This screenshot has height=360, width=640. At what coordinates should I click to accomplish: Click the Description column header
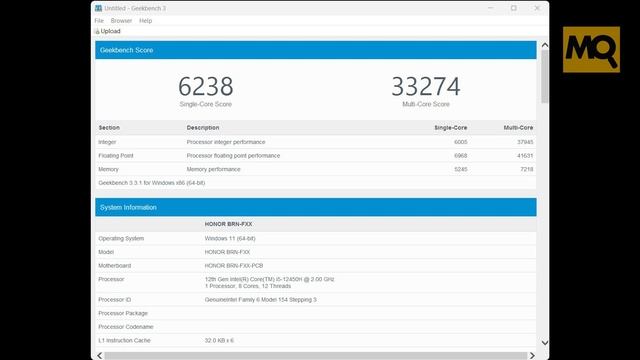(203, 128)
